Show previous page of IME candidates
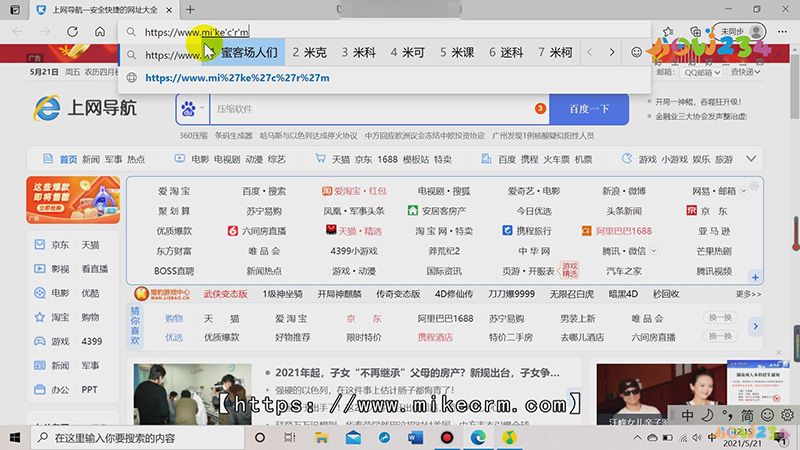800x450 pixels. (590, 52)
